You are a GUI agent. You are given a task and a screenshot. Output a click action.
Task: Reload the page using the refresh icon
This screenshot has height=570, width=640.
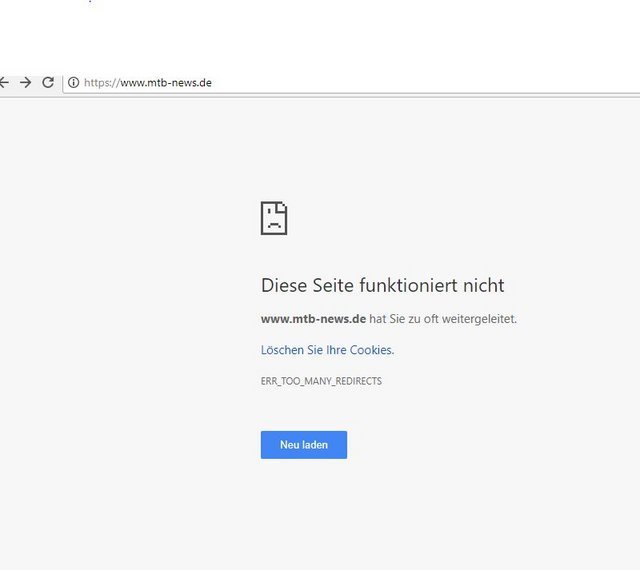[48, 82]
